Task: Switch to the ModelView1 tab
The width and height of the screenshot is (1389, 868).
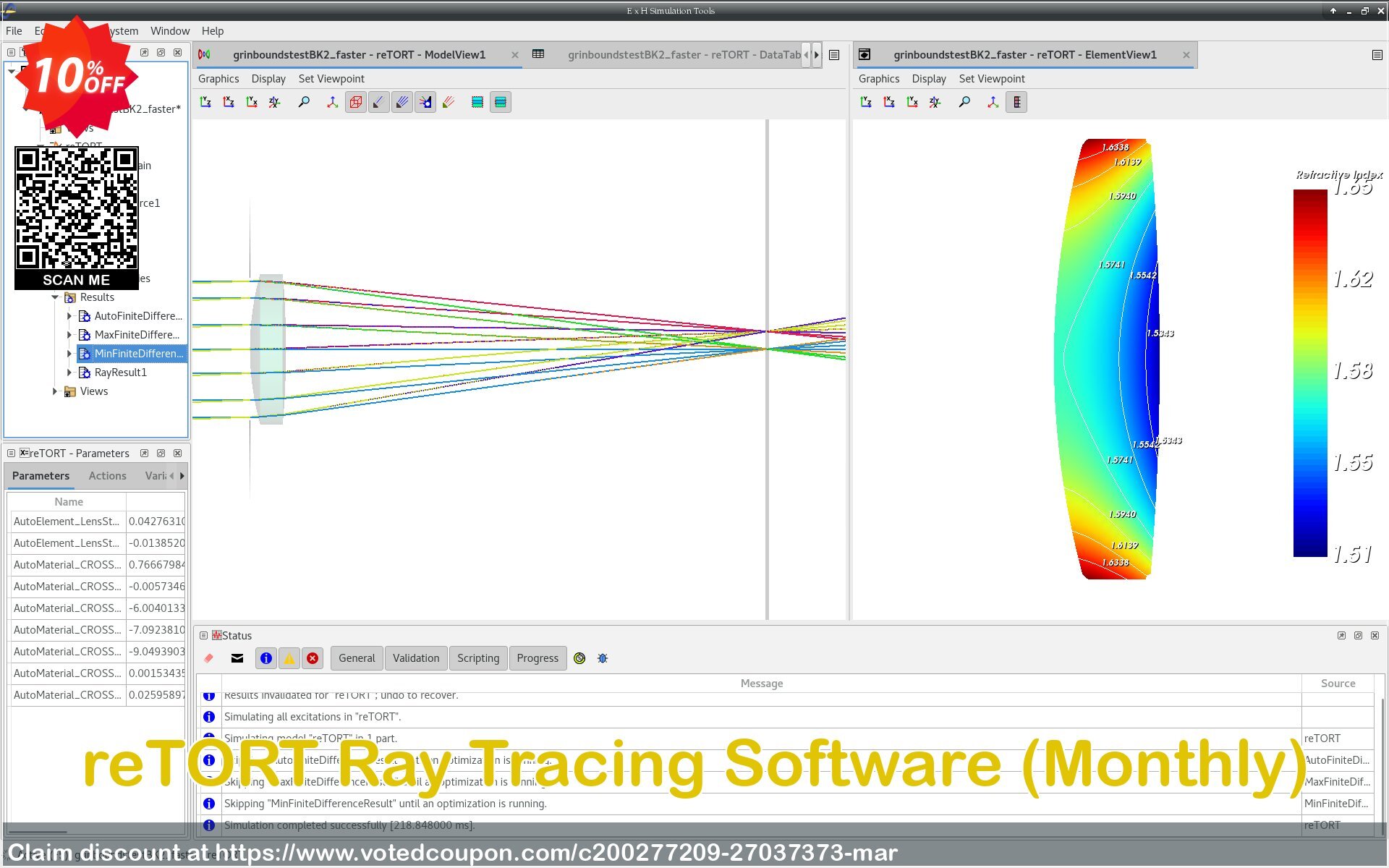Action: click(359, 55)
